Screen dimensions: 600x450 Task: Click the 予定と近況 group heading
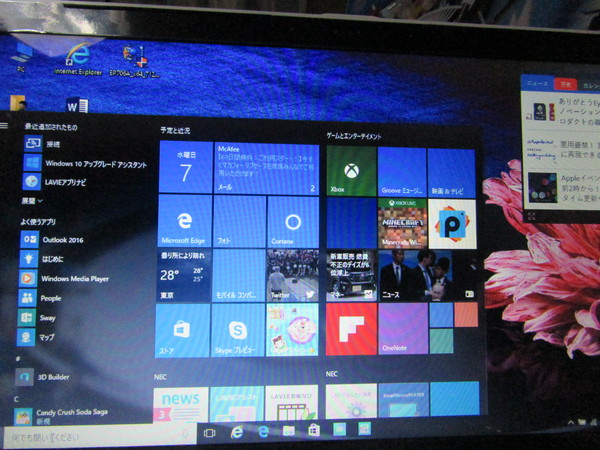[x=175, y=130]
